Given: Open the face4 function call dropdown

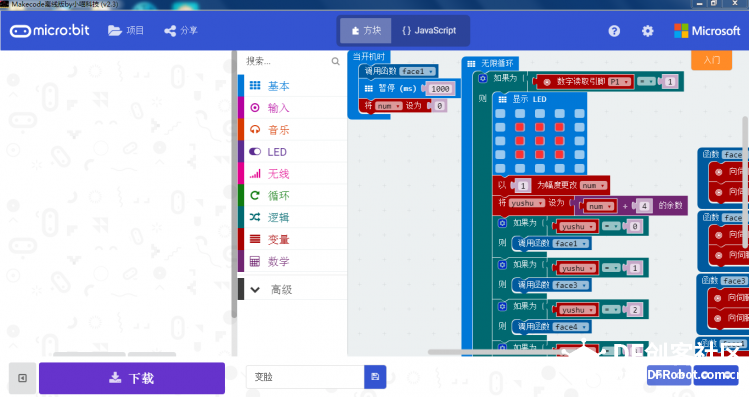Looking at the screenshot, I should pos(571,327).
